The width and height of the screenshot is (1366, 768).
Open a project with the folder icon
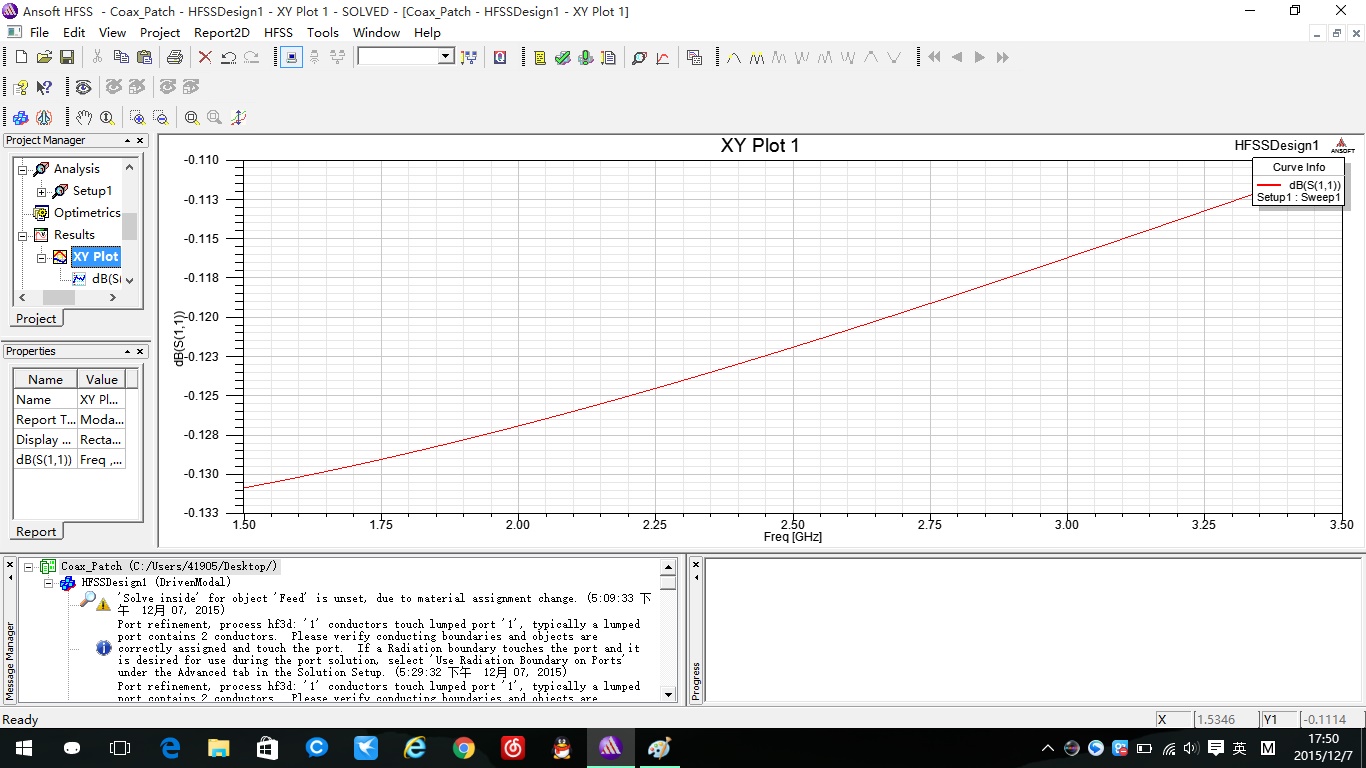coord(44,58)
